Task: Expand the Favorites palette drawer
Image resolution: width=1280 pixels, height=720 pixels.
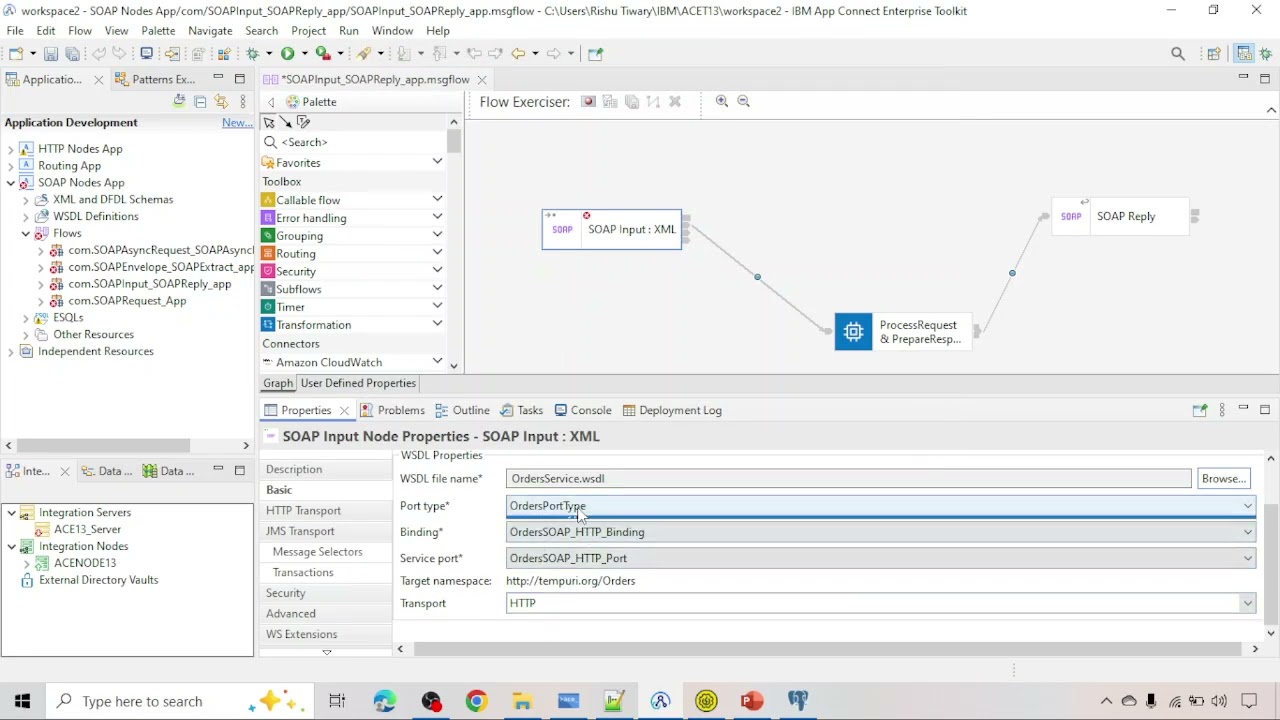Action: pyautogui.click(x=437, y=162)
